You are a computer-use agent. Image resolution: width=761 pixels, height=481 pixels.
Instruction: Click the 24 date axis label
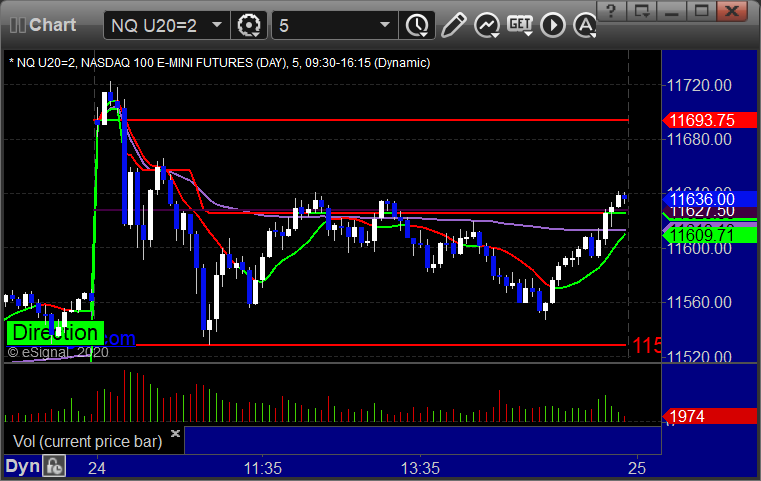point(97,468)
